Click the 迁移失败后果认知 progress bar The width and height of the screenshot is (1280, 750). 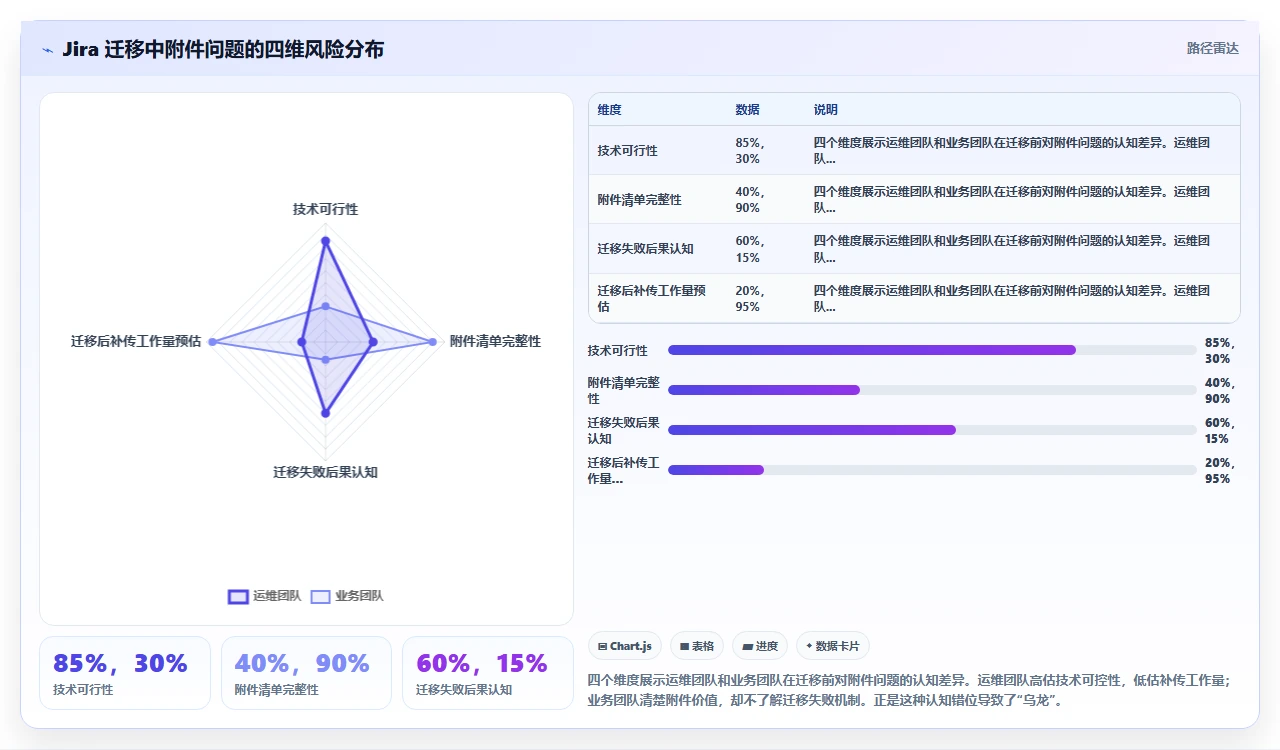point(932,430)
